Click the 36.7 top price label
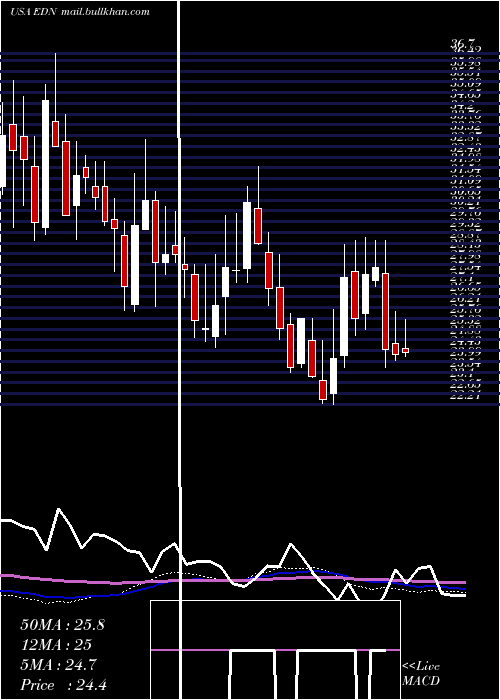Image resolution: width=500 pixels, height=700 pixels. [462, 44]
